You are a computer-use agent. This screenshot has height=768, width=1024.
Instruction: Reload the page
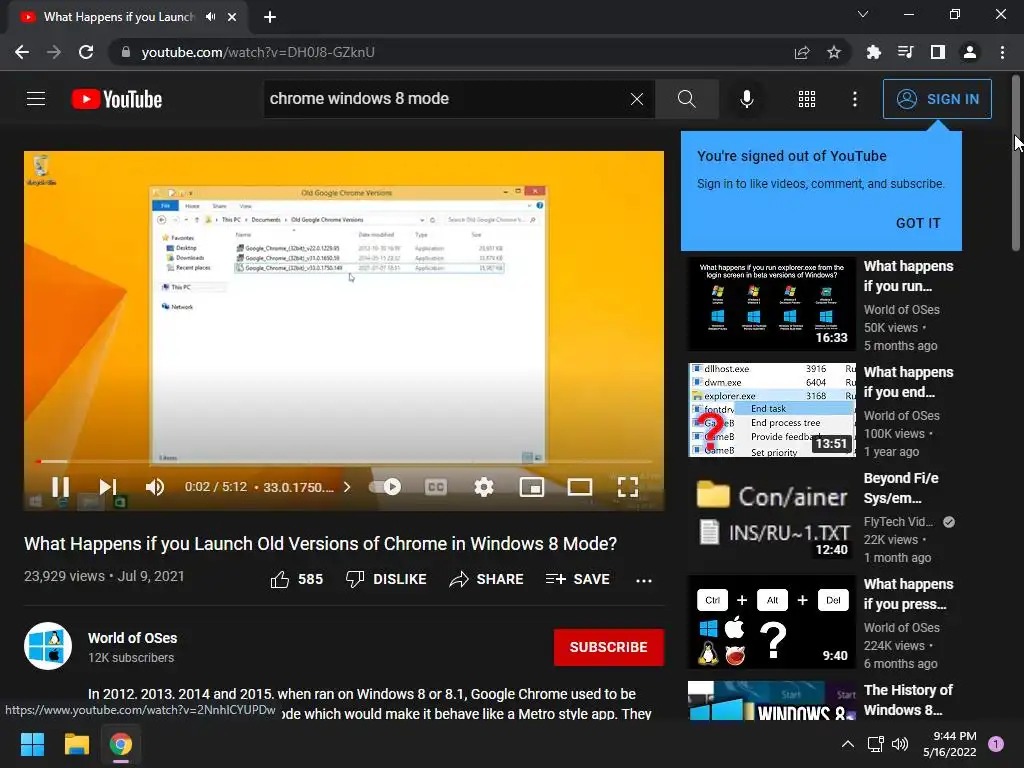pyautogui.click(x=86, y=52)
